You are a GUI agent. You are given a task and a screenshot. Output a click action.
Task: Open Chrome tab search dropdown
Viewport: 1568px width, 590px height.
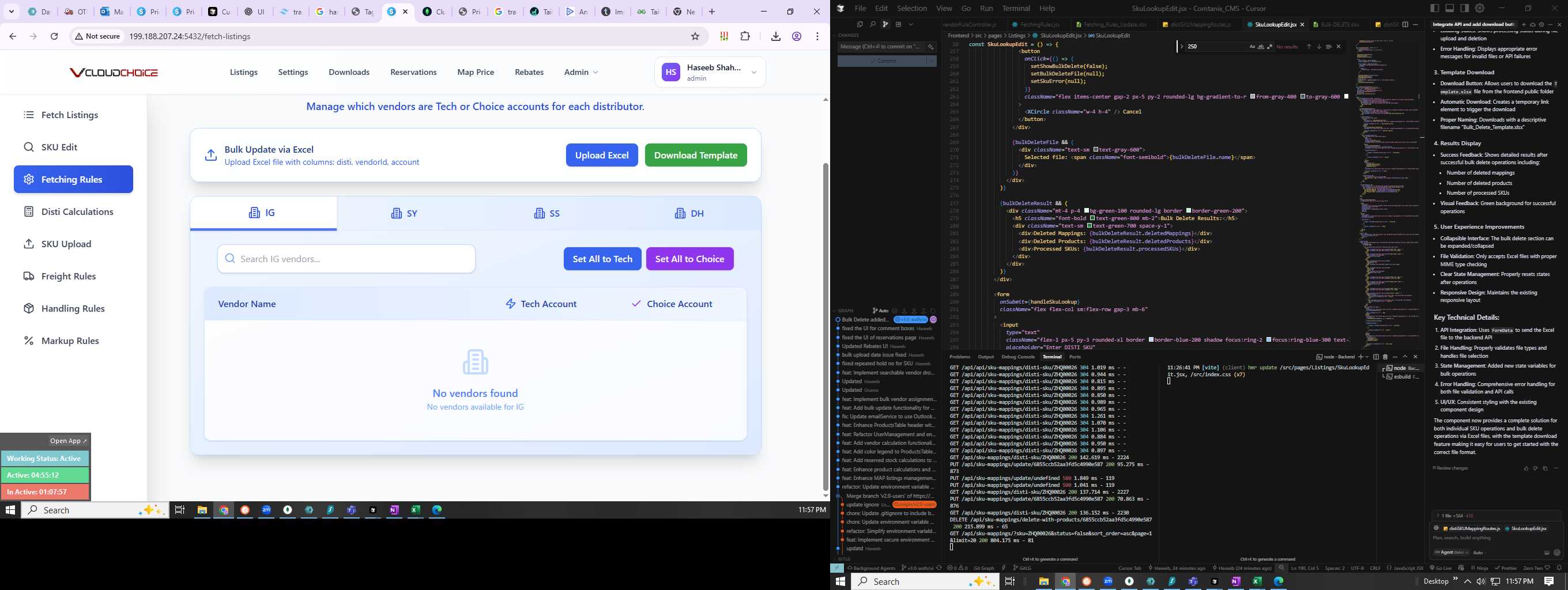(12, 12)
